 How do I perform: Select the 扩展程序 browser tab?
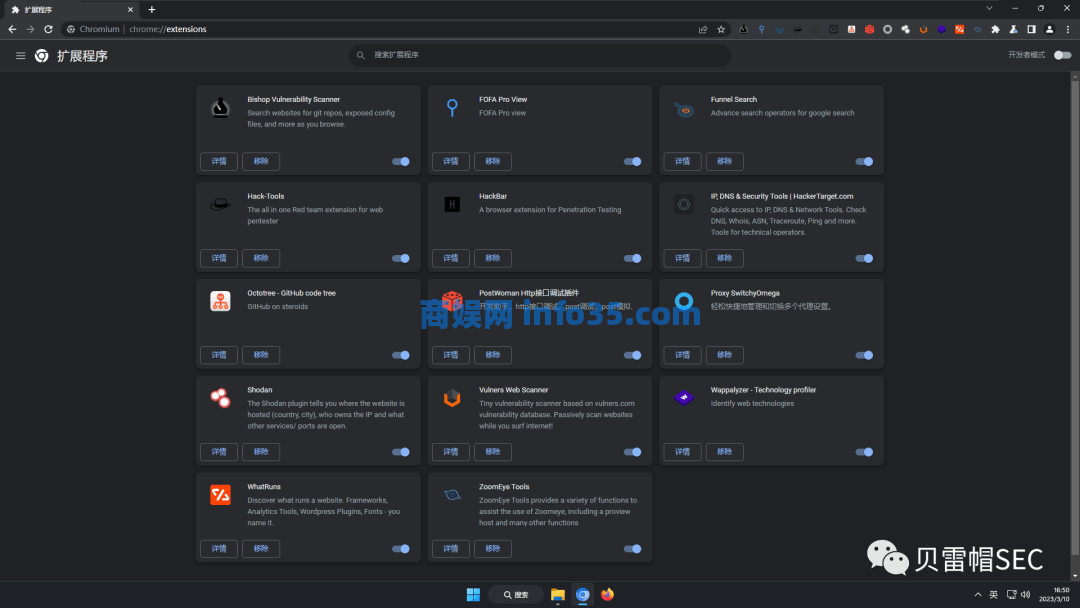pos(72,10)
